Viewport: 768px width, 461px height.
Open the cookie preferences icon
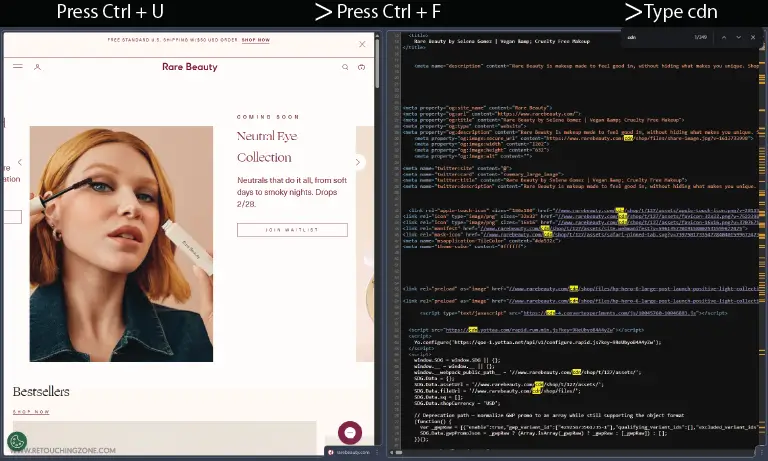[17, 441]
